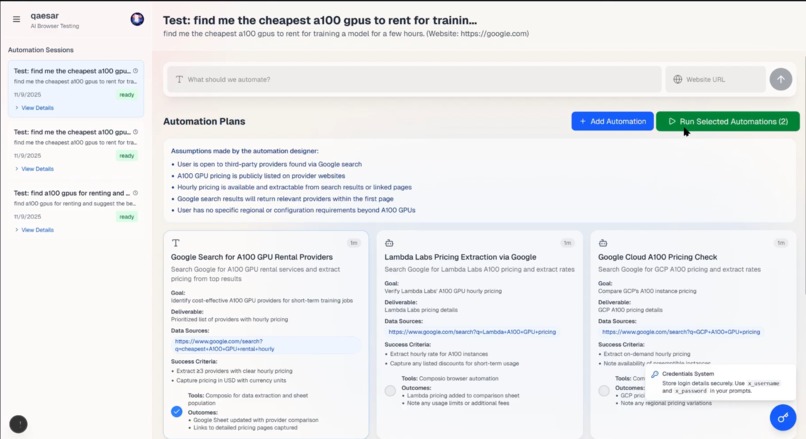Click the 1m badge on Lambda Labs card
This screenshot has height=439, width=806.
[567, 243]
